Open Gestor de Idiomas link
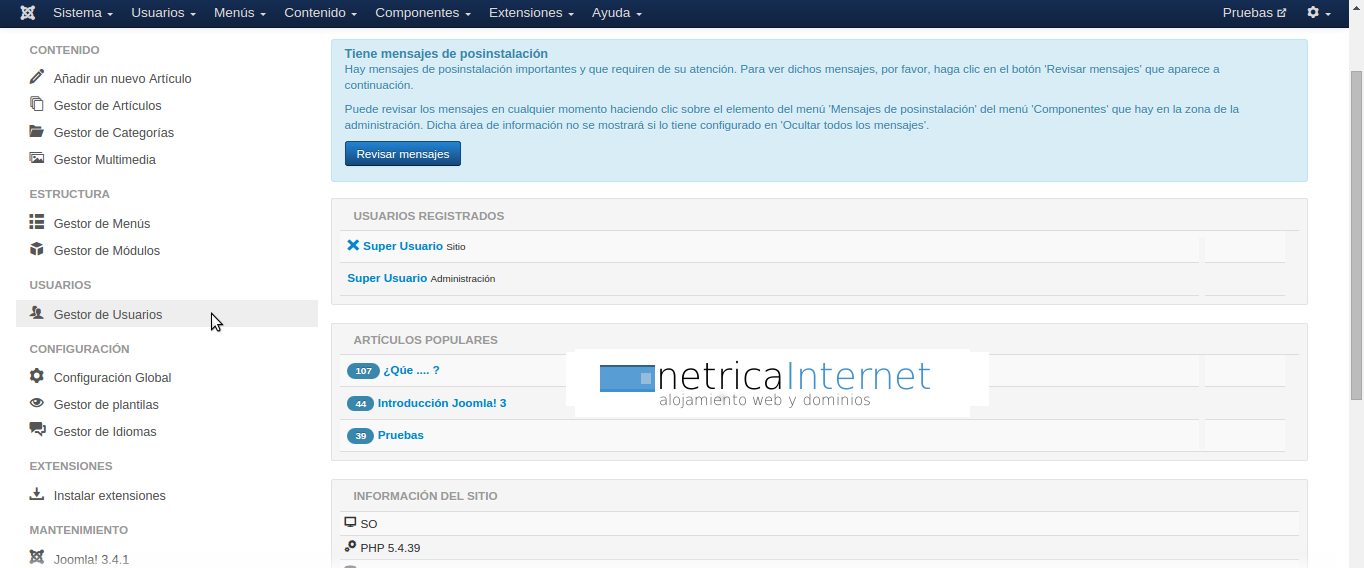Viewport: 1364px width, 568px height. (105, 431)
